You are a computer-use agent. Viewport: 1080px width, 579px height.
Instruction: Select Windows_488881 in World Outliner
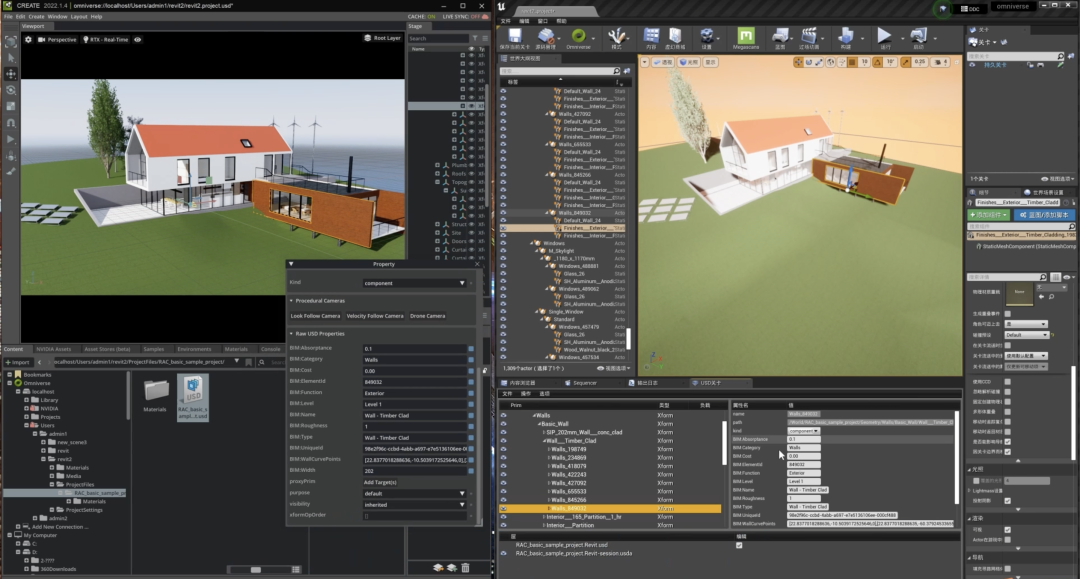579,266
